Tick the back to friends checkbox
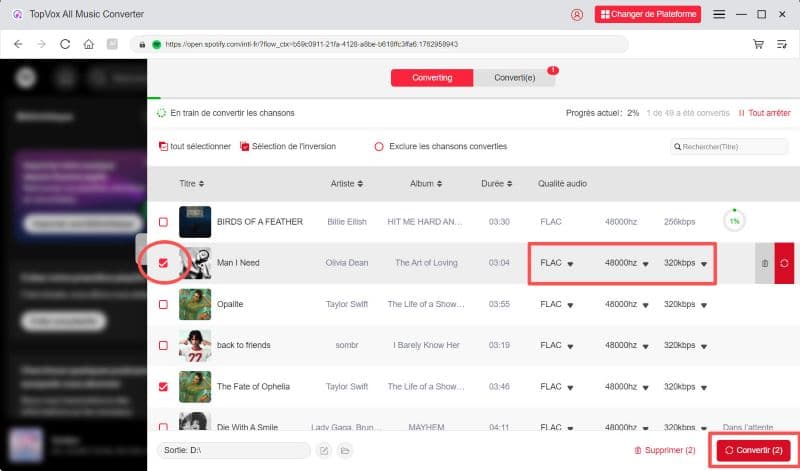800x471 pixels. coord(163,345)
